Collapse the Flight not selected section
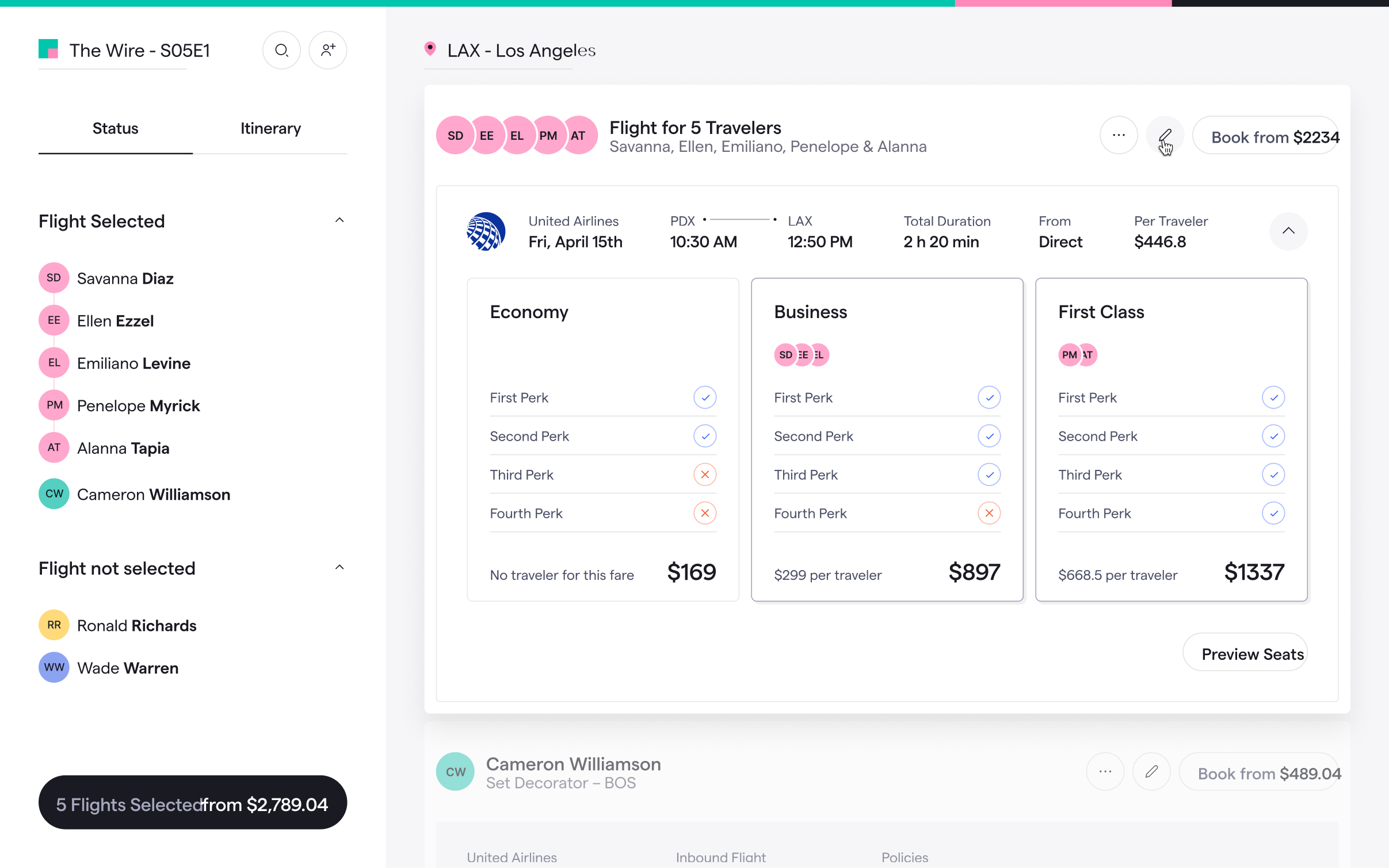Viewport: 1389px width, 868px height. click(339, 568)
